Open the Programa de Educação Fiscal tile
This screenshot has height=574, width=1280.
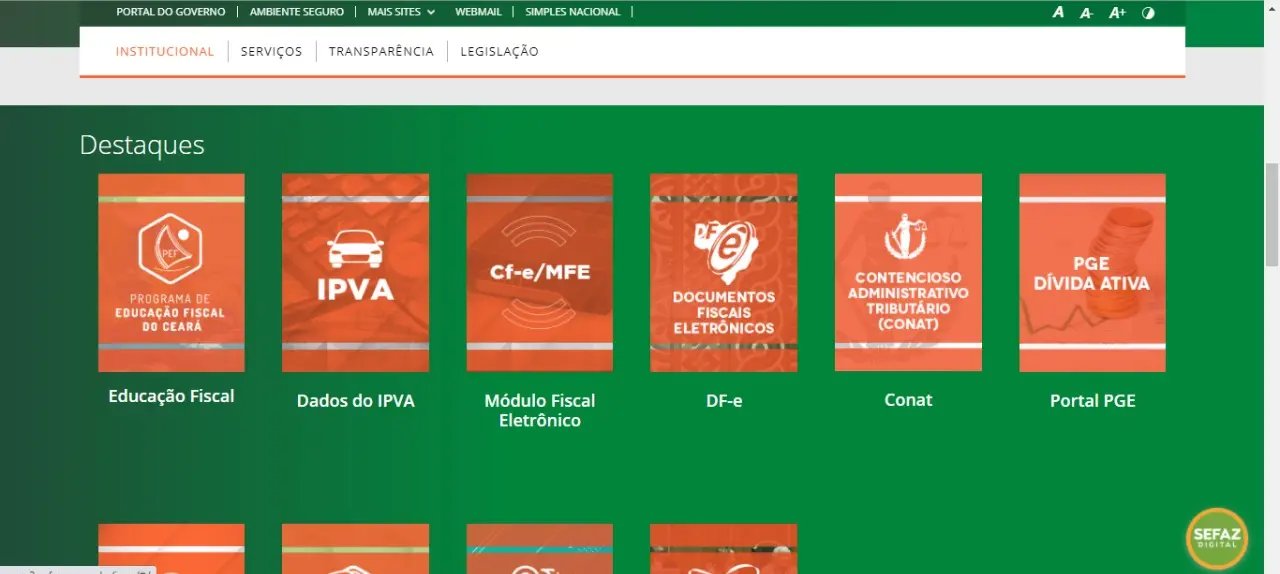(171, 272)
